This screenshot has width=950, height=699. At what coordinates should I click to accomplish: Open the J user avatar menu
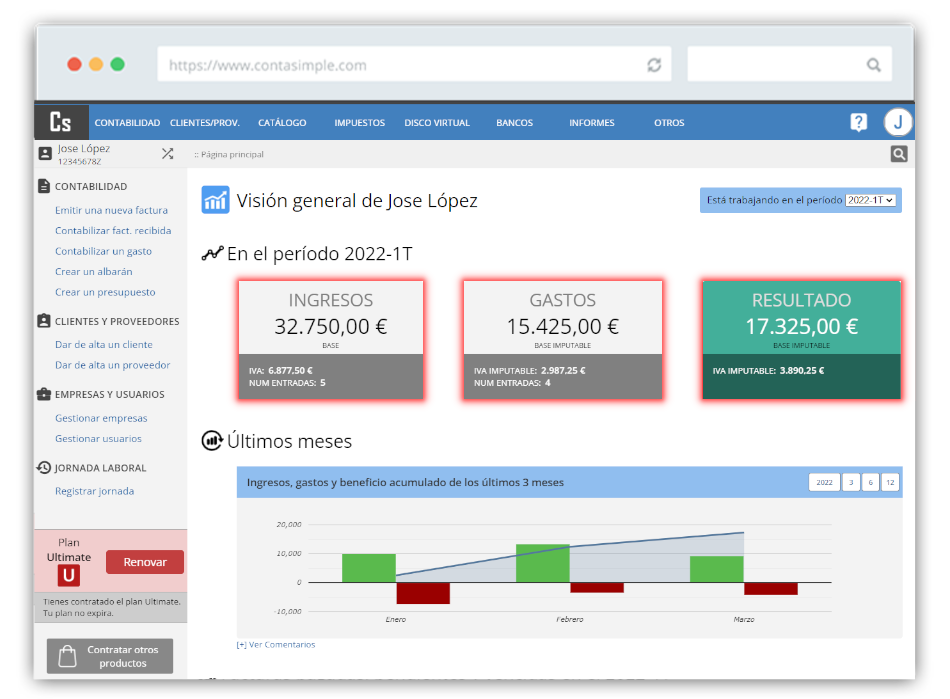(x=898, y=122)
